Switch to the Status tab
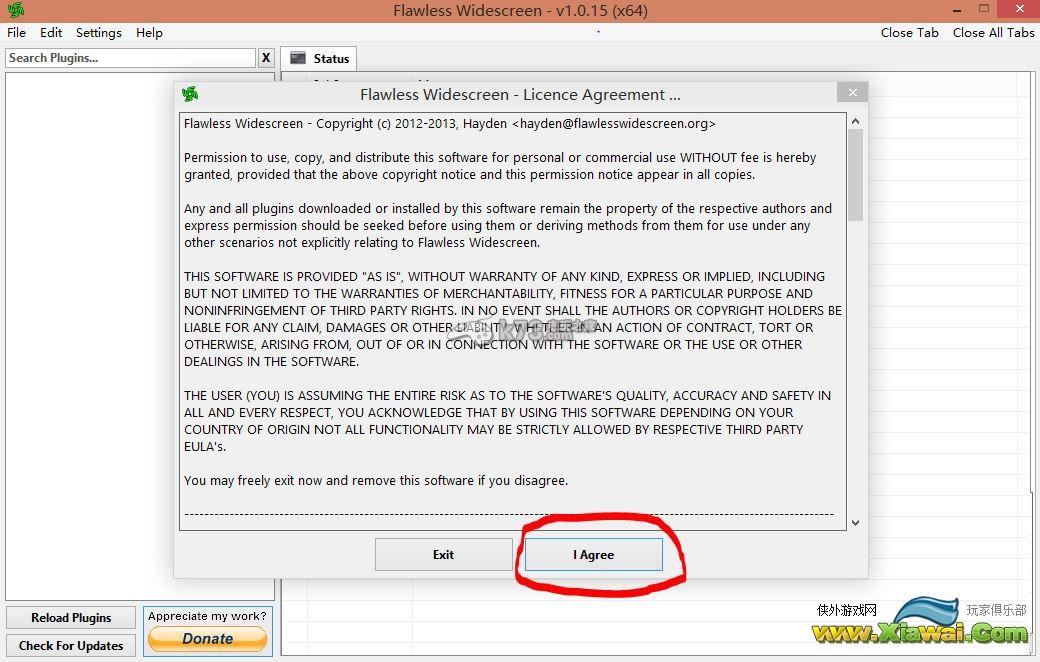Image resolution: width=1040 pixels, height=662 pixels. click(x=320, y=58)
